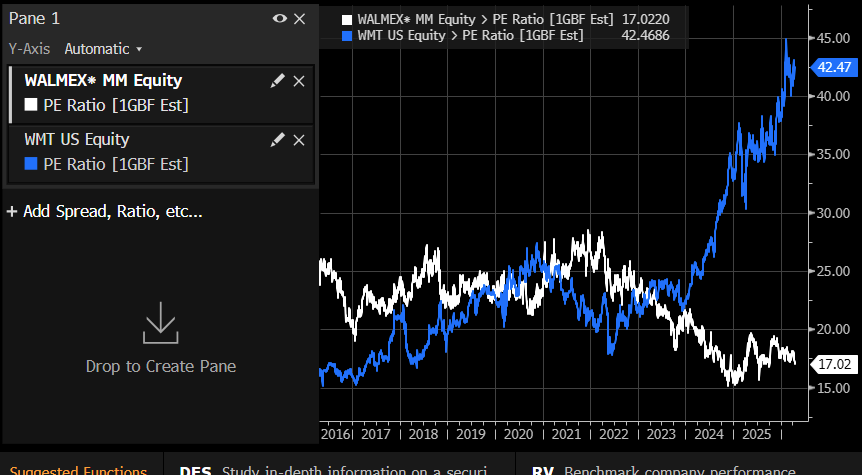Click the 2016 x-axis label
The image size is (862, 475).
[335, 434]
